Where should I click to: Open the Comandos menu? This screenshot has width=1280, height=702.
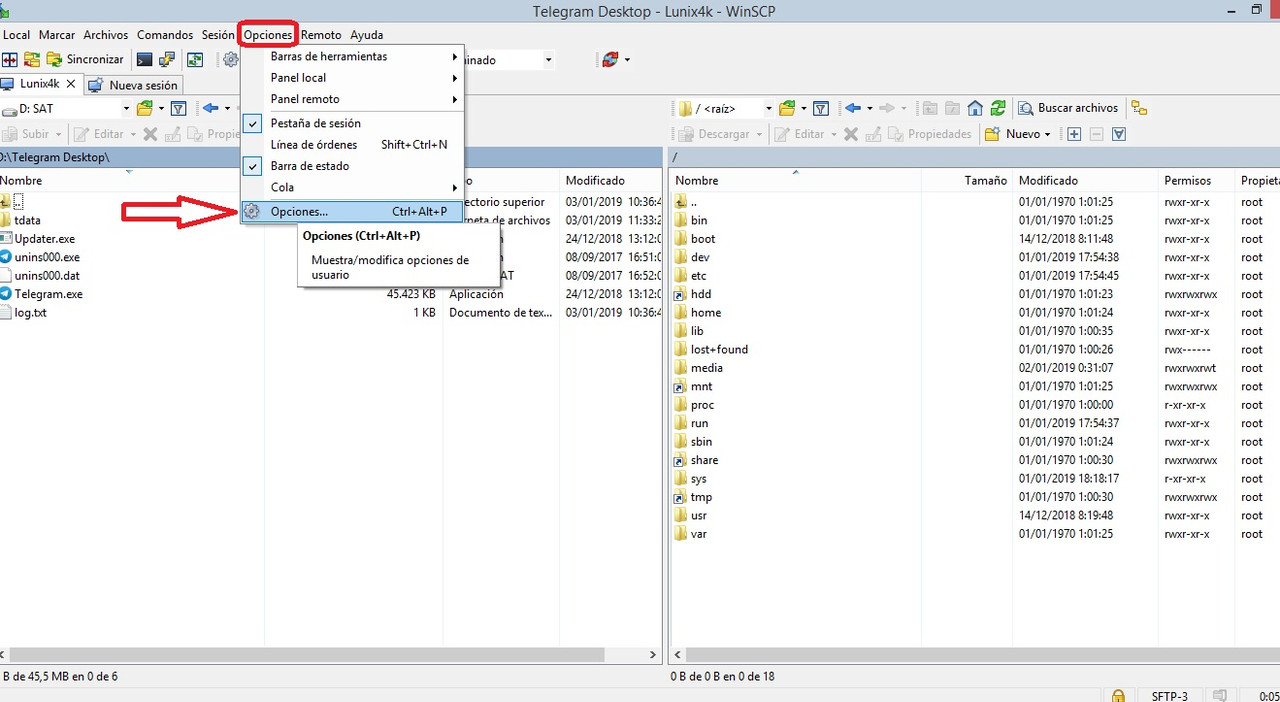[165, 35]
